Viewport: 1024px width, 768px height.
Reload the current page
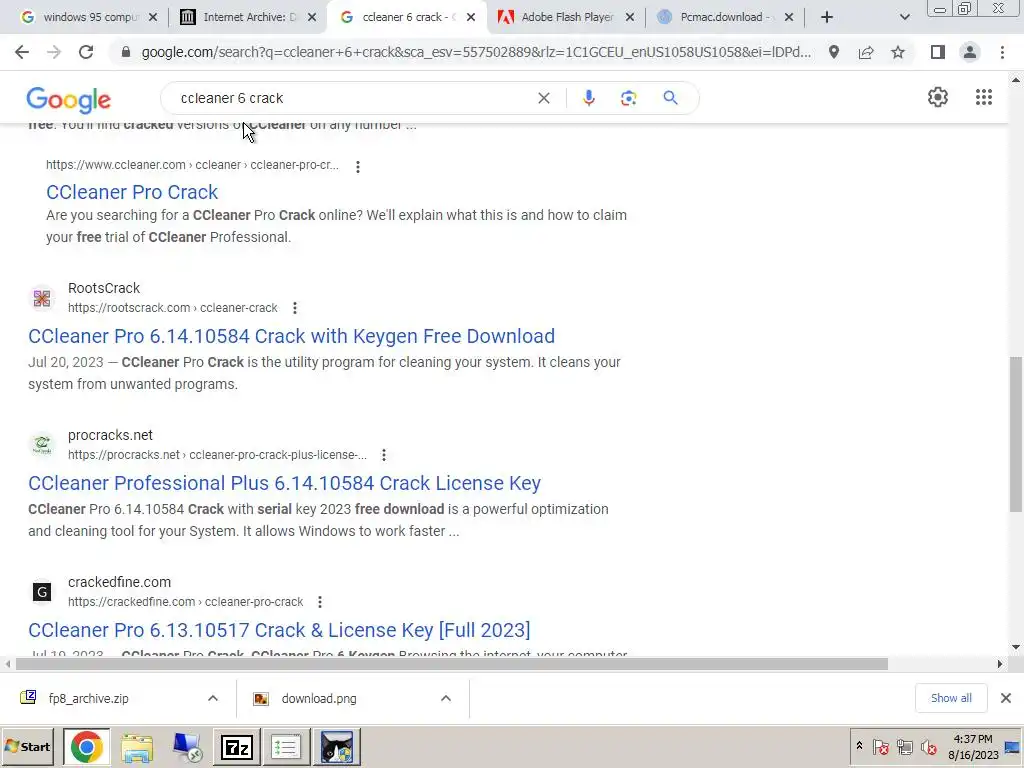point(86,52)
